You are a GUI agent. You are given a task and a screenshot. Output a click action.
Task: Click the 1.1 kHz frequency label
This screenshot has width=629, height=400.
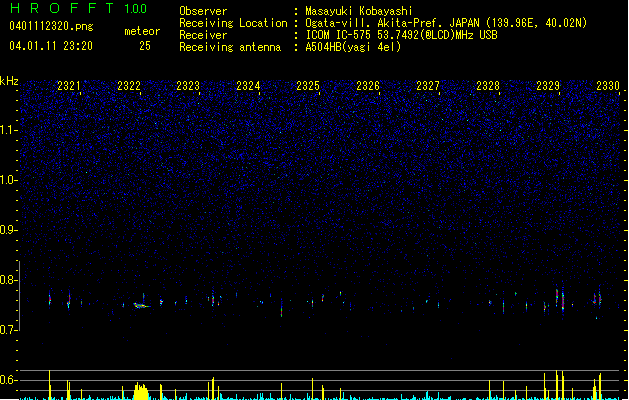(8, 130)
